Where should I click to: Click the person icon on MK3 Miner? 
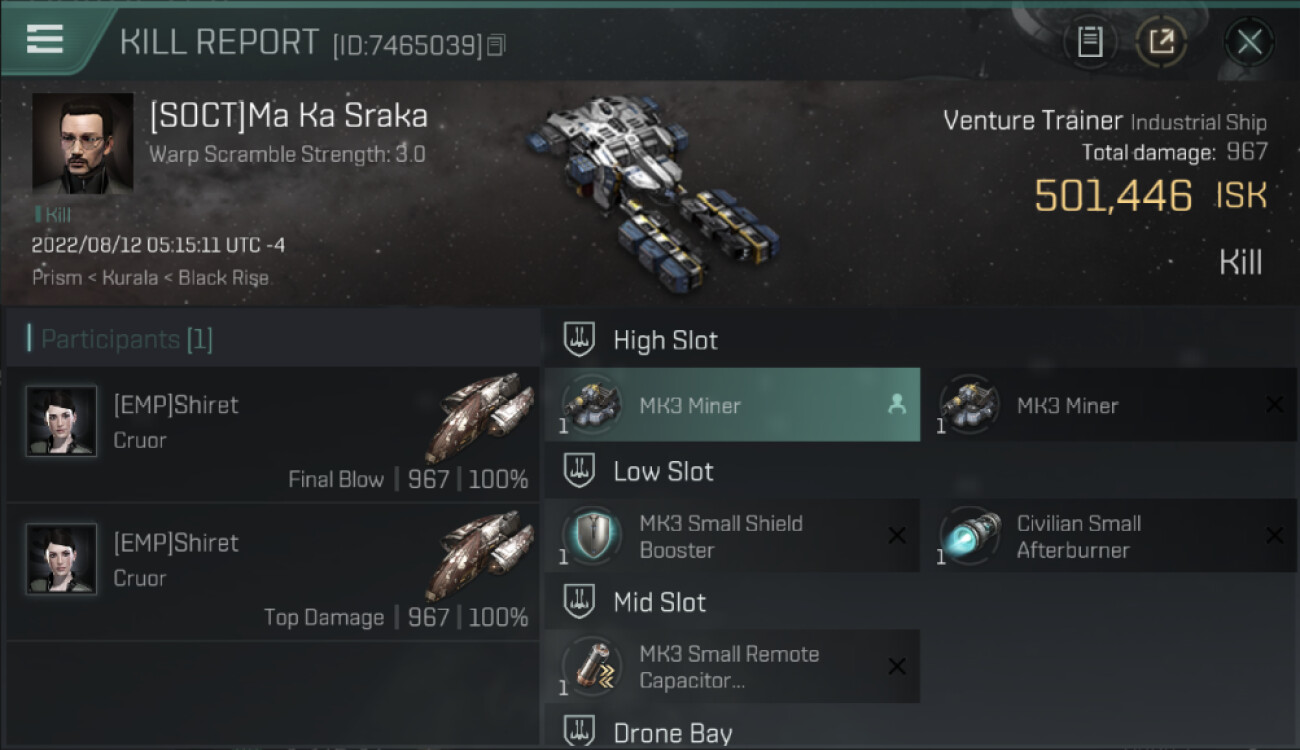(x=897, y=405)
